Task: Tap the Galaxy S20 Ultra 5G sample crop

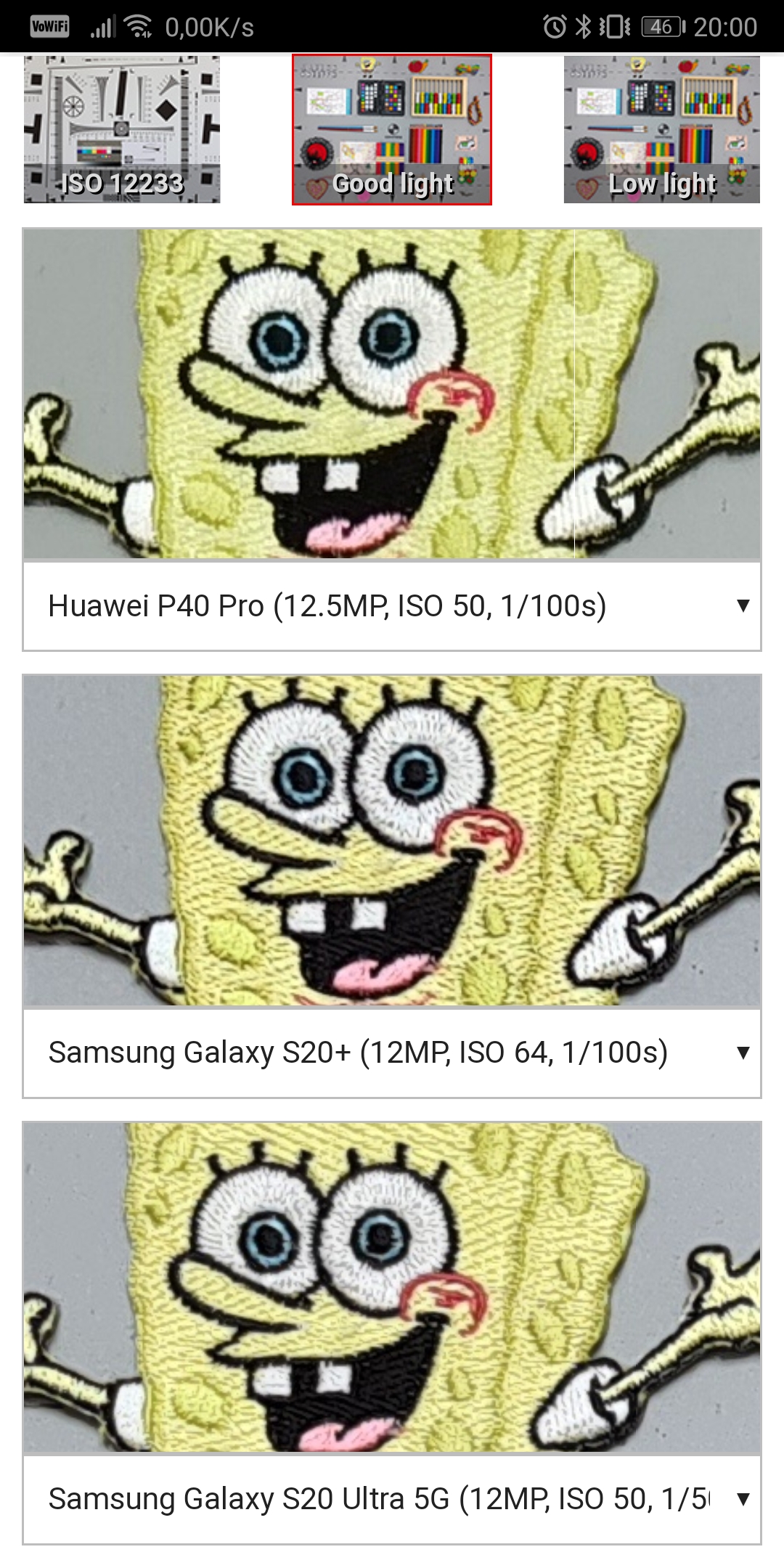Action: (x=392, y=1287)
